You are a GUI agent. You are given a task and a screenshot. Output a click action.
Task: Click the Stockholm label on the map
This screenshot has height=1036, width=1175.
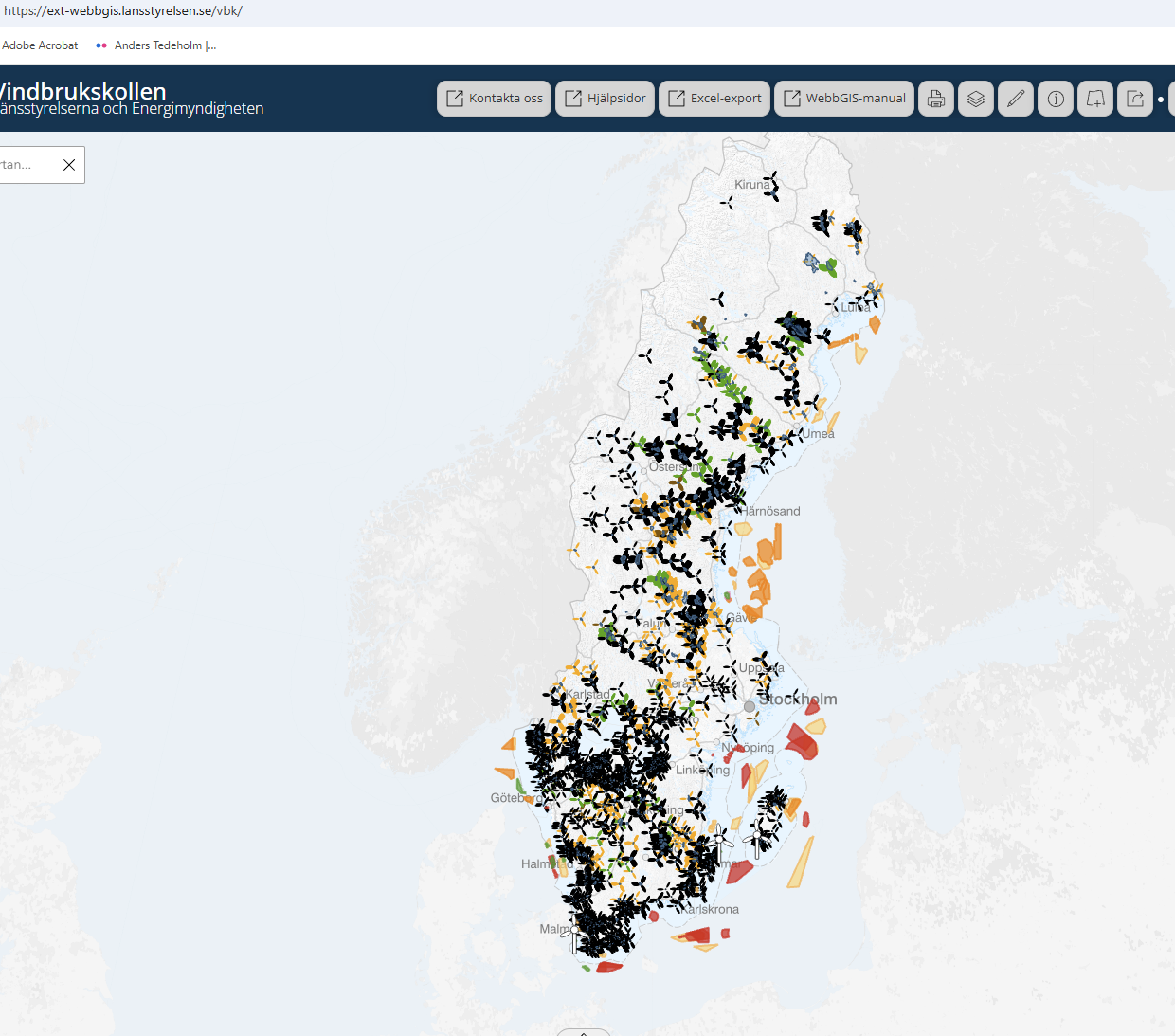pos(801,700)
